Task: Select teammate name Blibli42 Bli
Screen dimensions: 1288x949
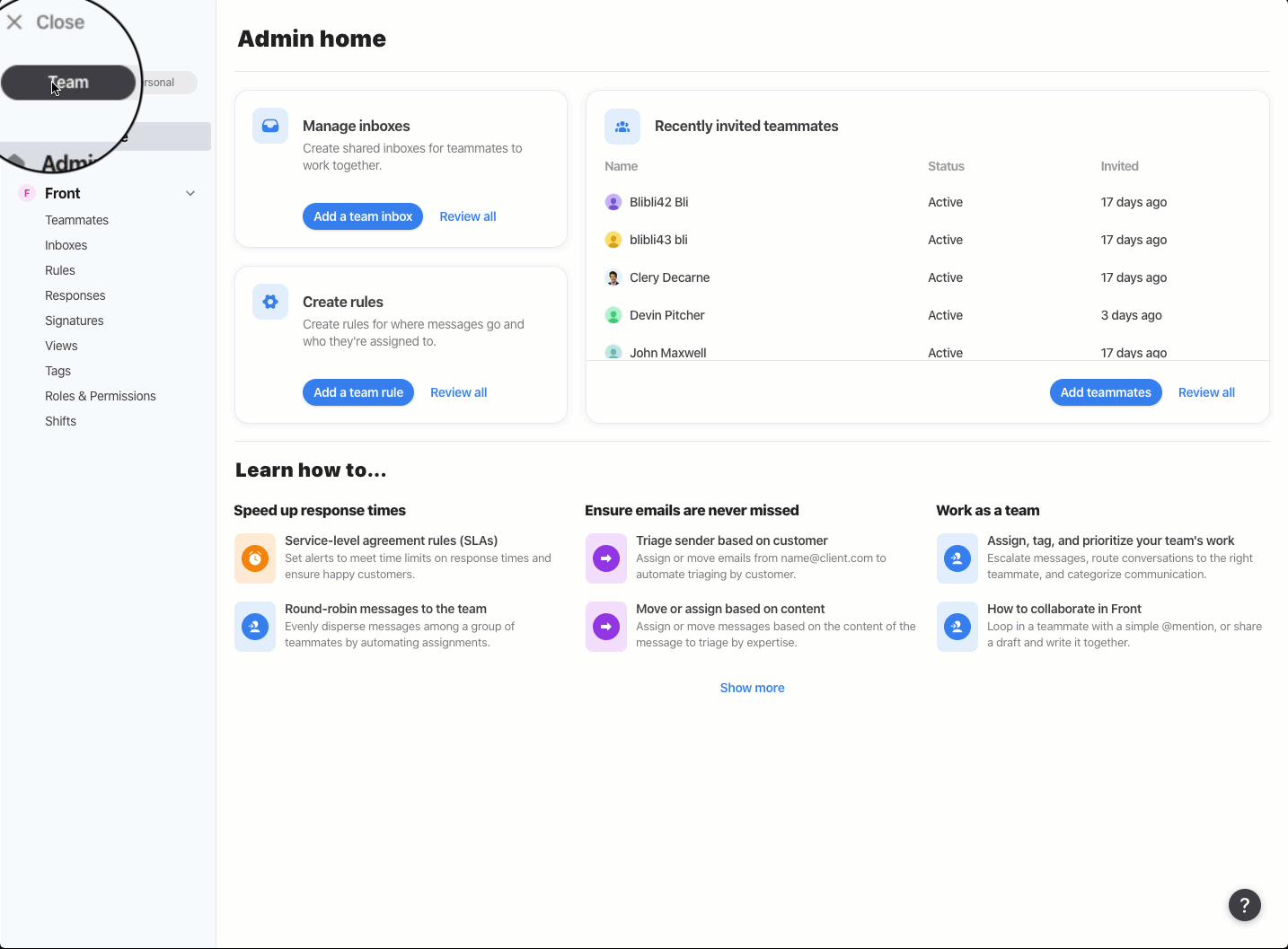Action: click(x=659, y=202)
